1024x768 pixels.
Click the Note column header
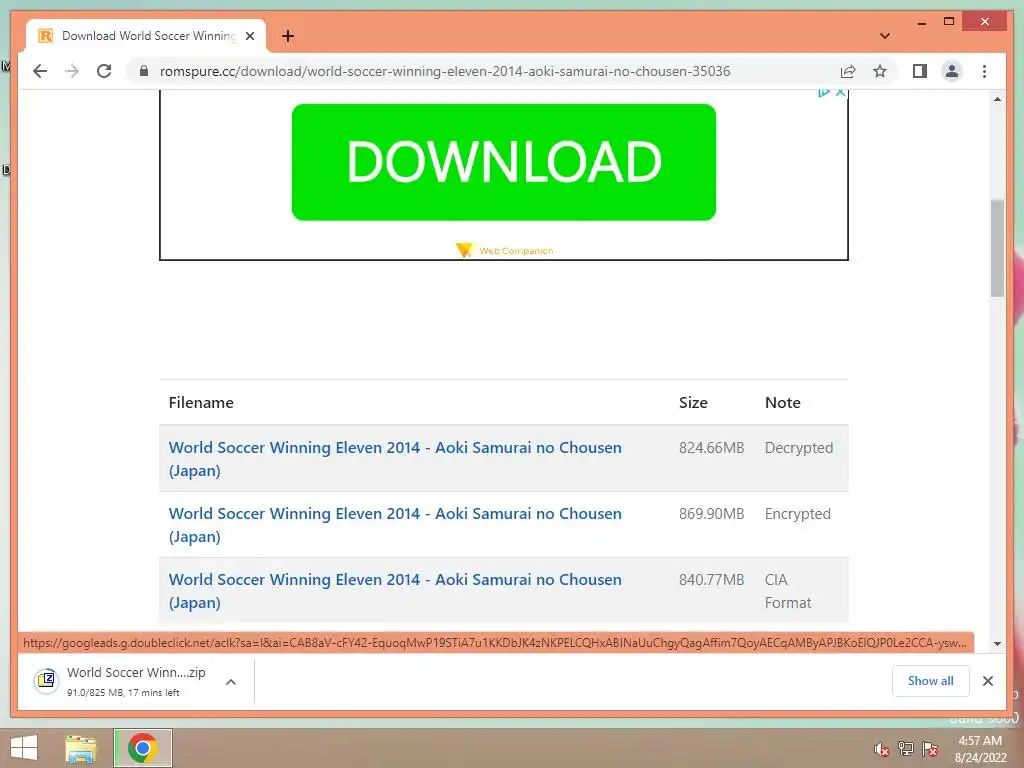pos(782,402)
